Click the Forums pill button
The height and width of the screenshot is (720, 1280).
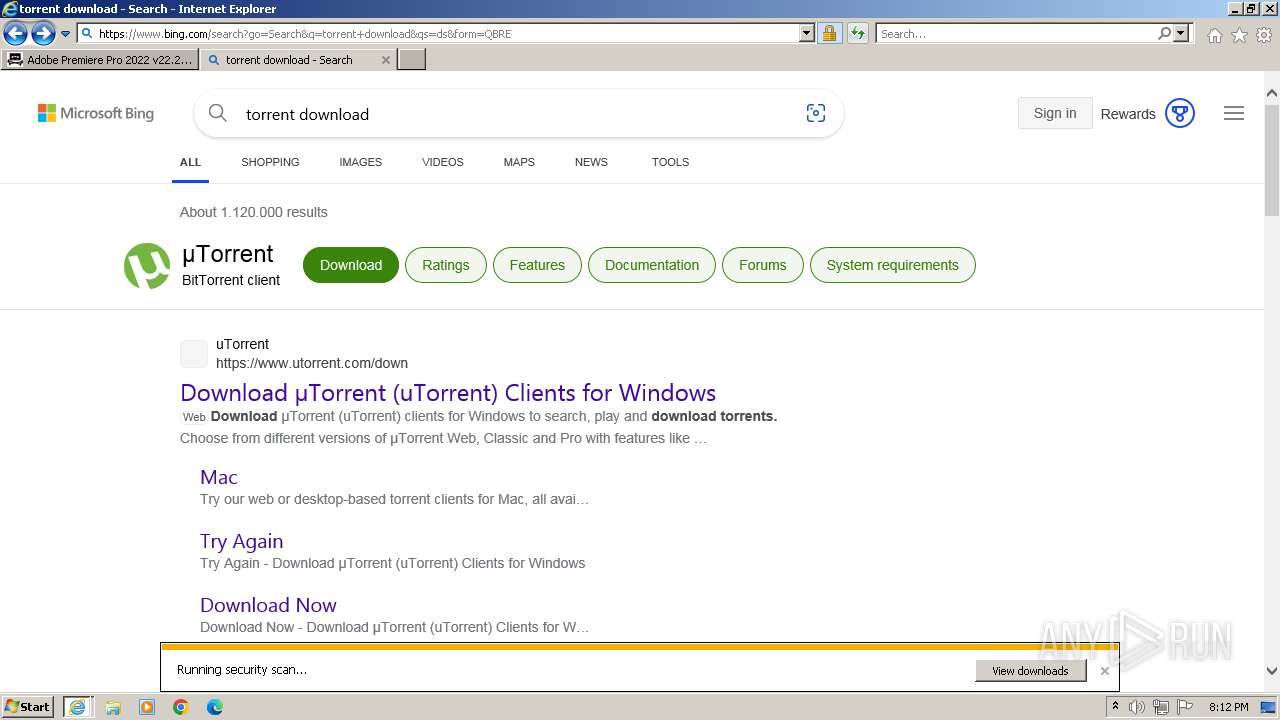[763, 265]
